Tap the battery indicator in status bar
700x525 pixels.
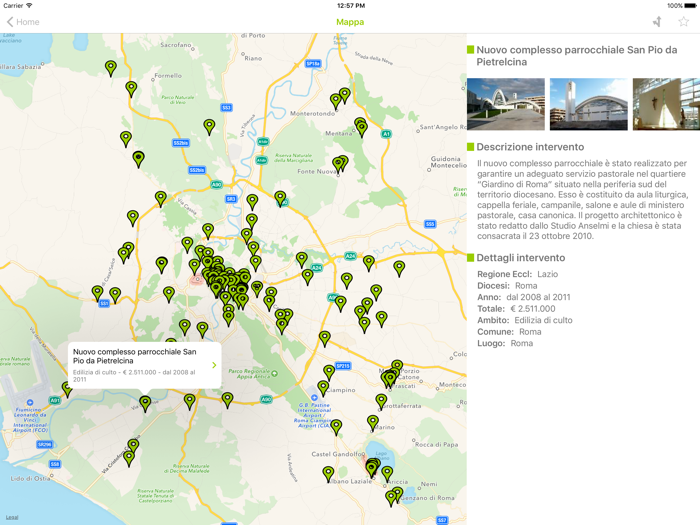coord(687,6)
